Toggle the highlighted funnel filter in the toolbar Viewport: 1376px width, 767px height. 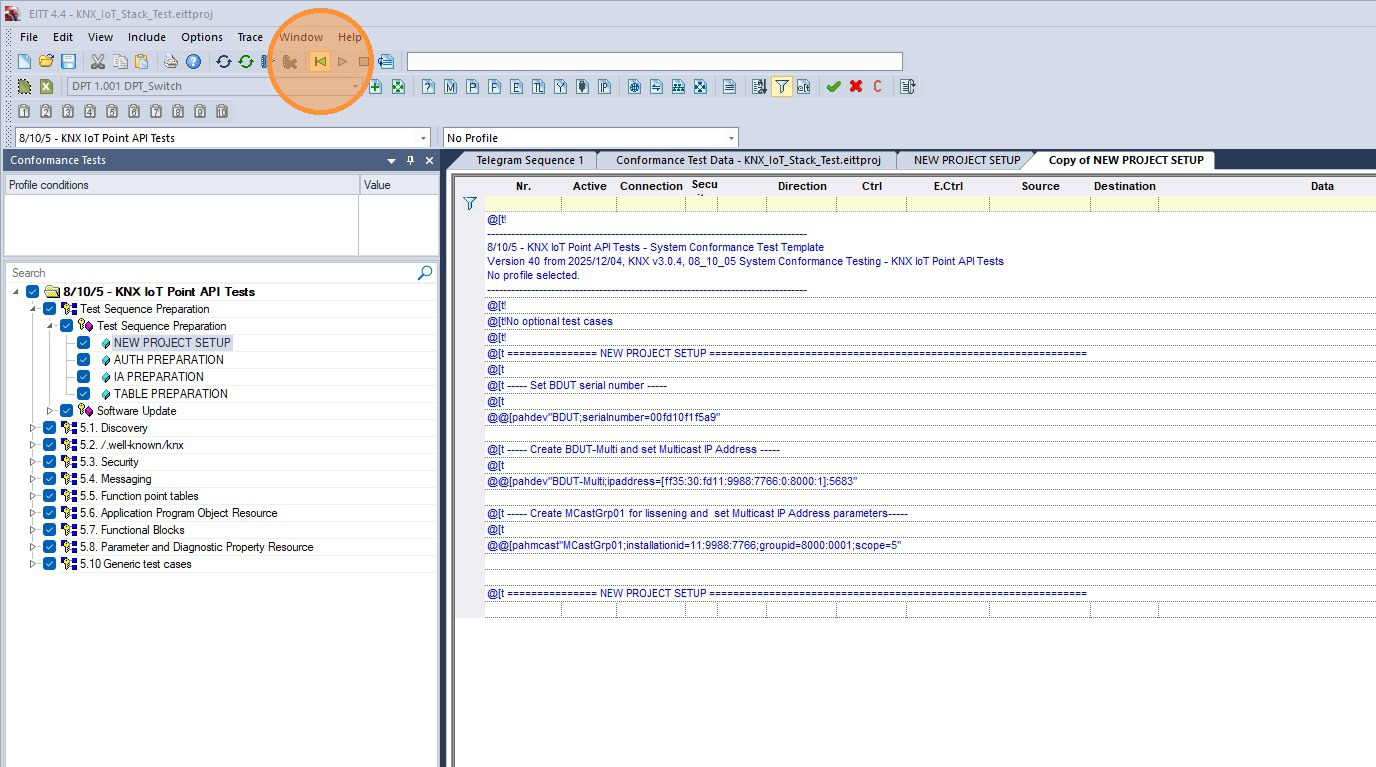(782, 87)
